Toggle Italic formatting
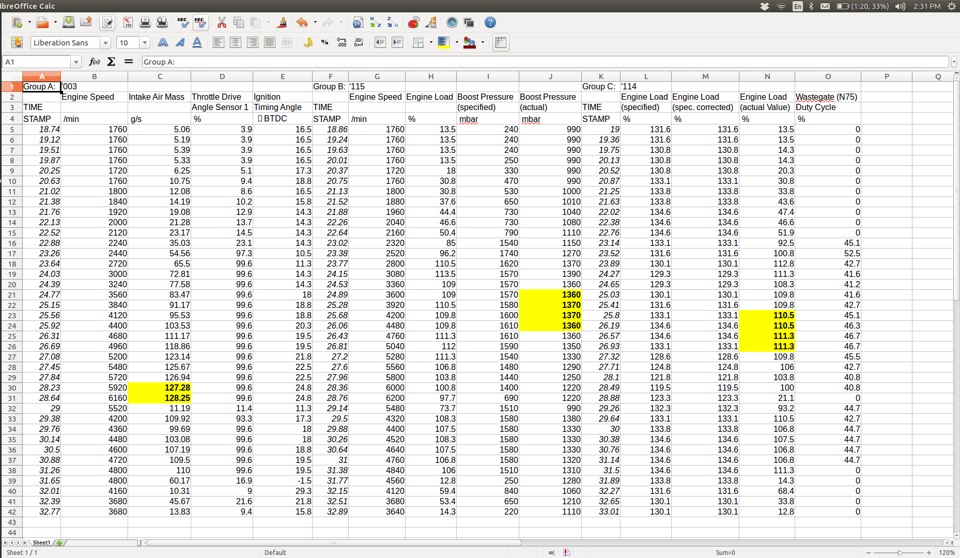Viewport: 960px width, 558px height. 180,43
